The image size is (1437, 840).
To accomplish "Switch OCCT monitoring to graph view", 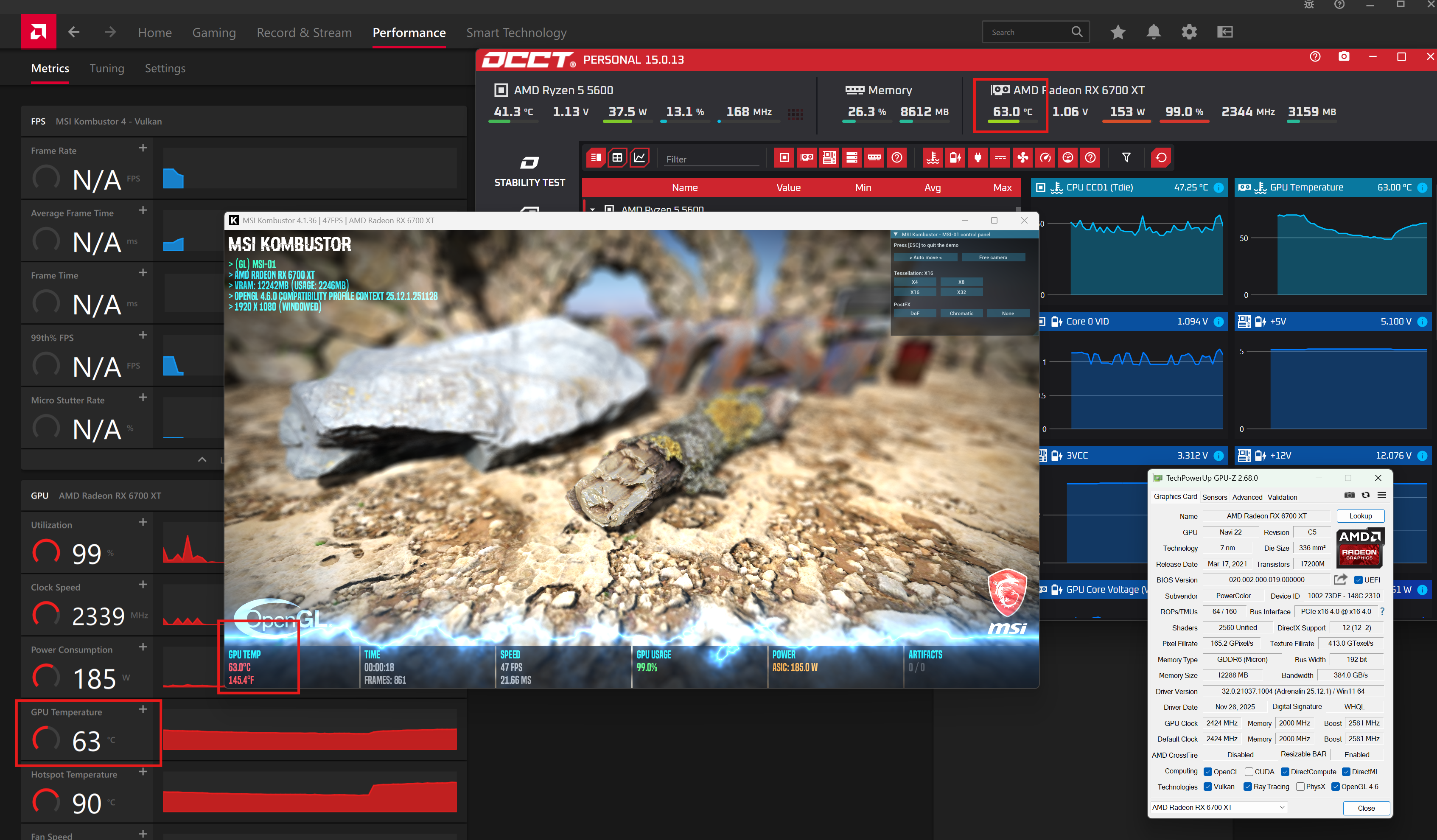I will pyautogui.click(x=640, y=157).
